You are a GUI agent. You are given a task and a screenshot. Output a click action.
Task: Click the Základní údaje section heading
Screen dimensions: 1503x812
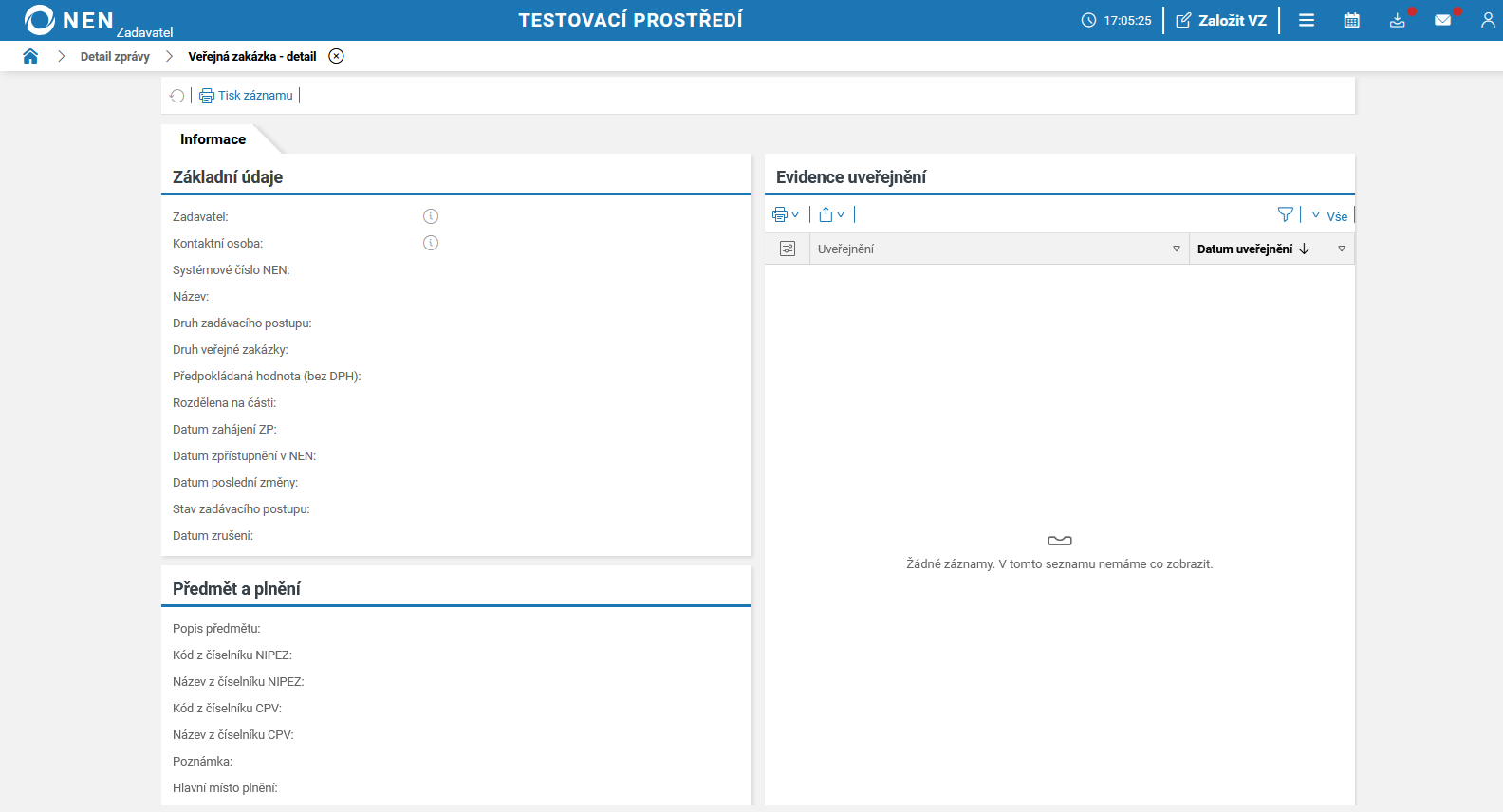[228, 177]
